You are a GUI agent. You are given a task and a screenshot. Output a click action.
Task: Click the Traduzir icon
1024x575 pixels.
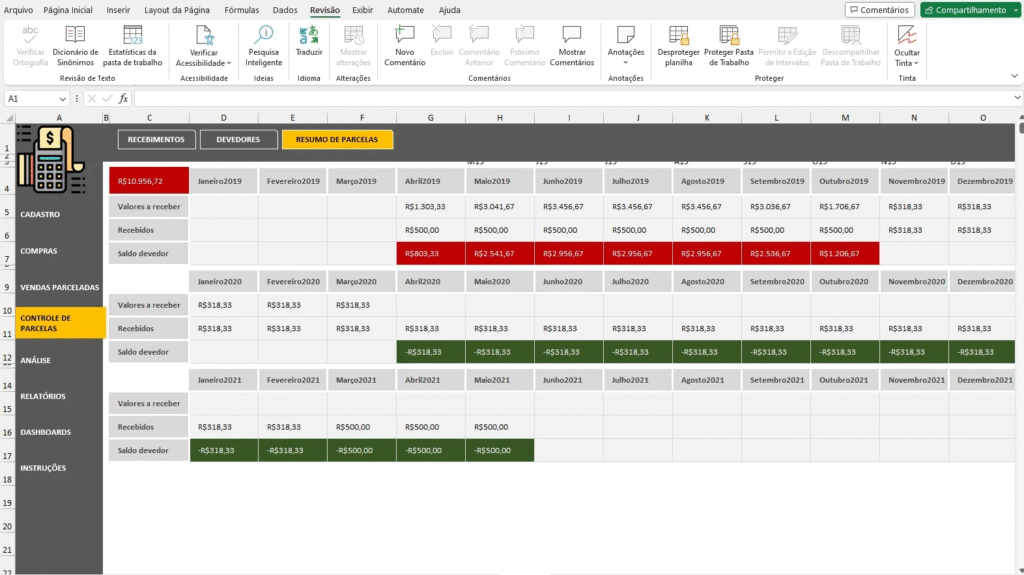(309, 36)
